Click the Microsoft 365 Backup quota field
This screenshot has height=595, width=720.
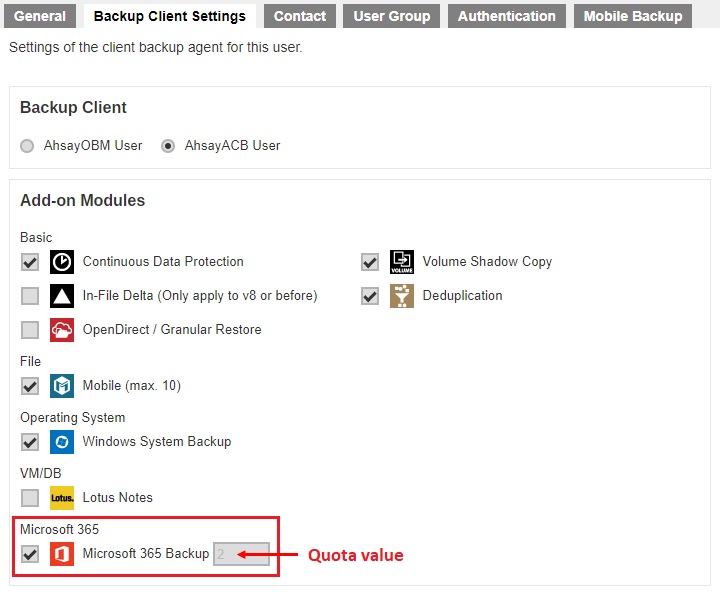(241, 554)
